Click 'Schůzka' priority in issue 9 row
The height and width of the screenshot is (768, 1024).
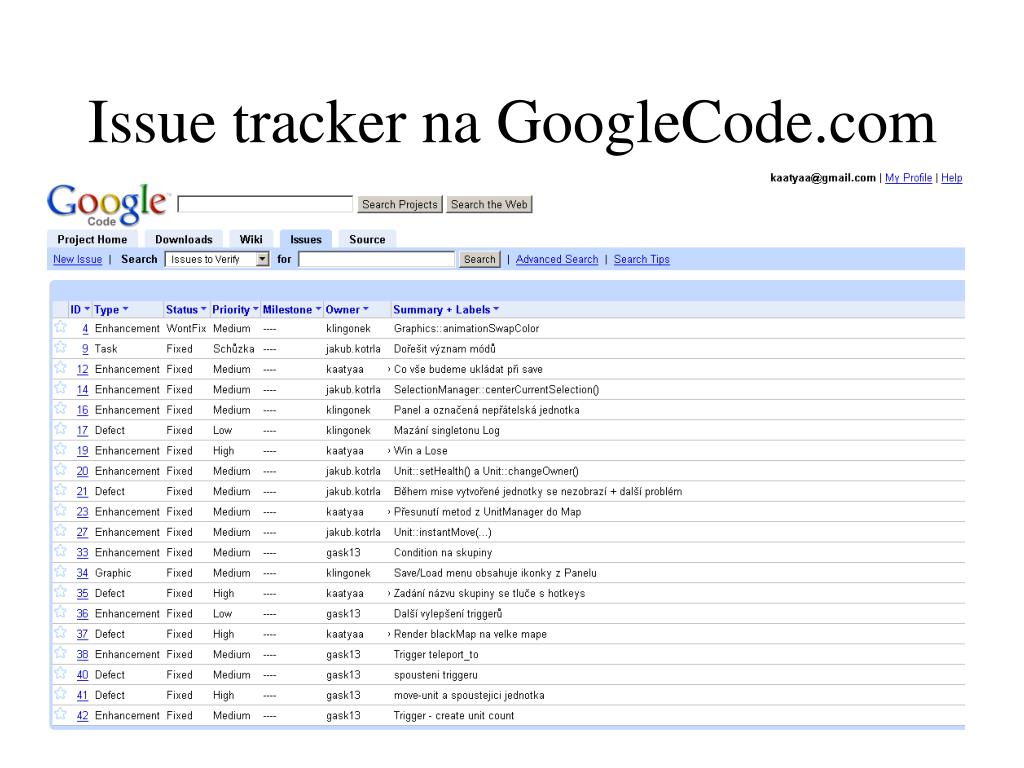(x=234, y=349)
